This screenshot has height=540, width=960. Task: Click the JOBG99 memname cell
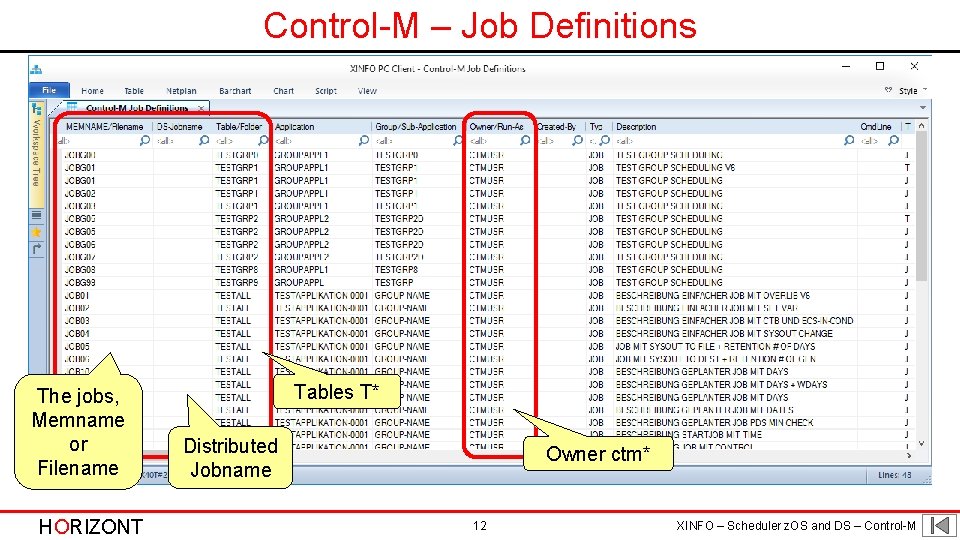click(x=80, y=282)
